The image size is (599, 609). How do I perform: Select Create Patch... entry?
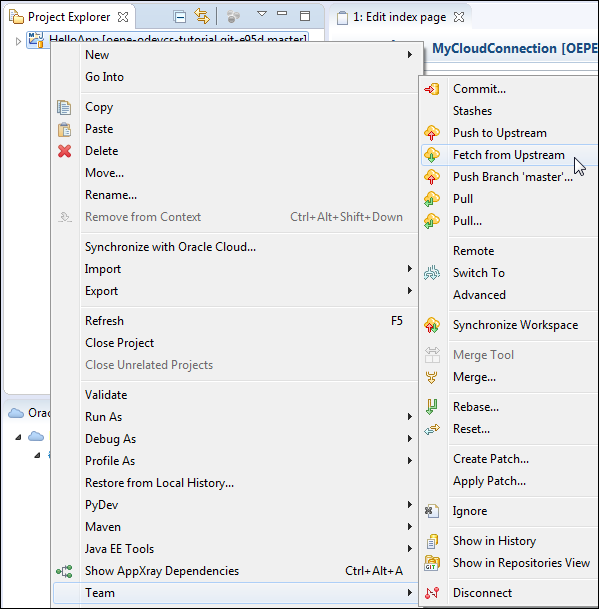pyautogui.click(x=510, y=459)
